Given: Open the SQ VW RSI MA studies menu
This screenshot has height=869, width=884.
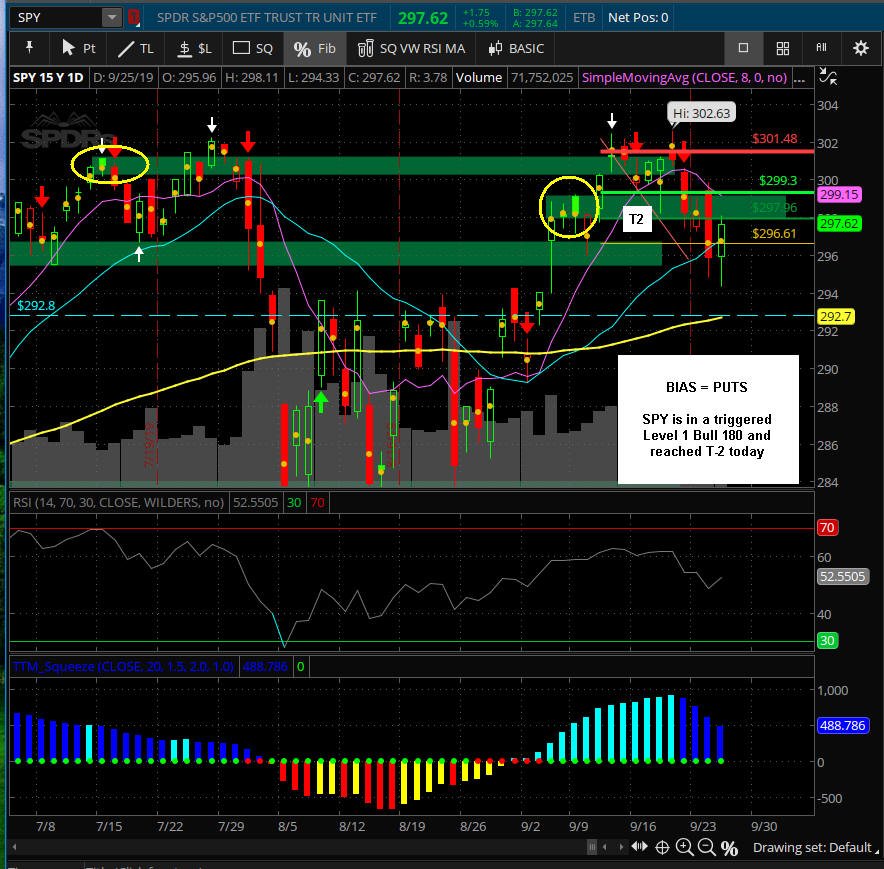Looking at the screenshot, I should 412,48.
